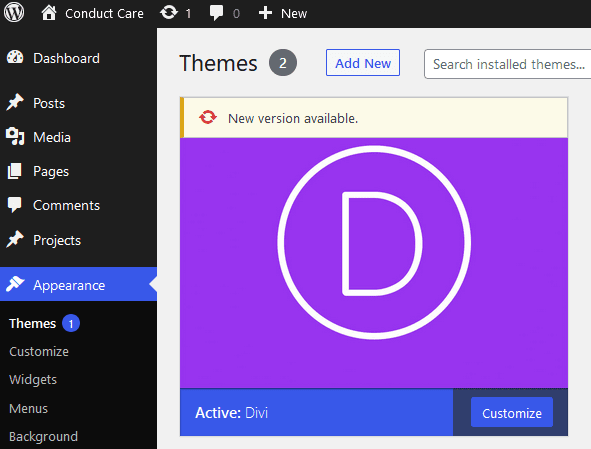Click the comments bubble icon in admin bar

(x=216, y=13)
